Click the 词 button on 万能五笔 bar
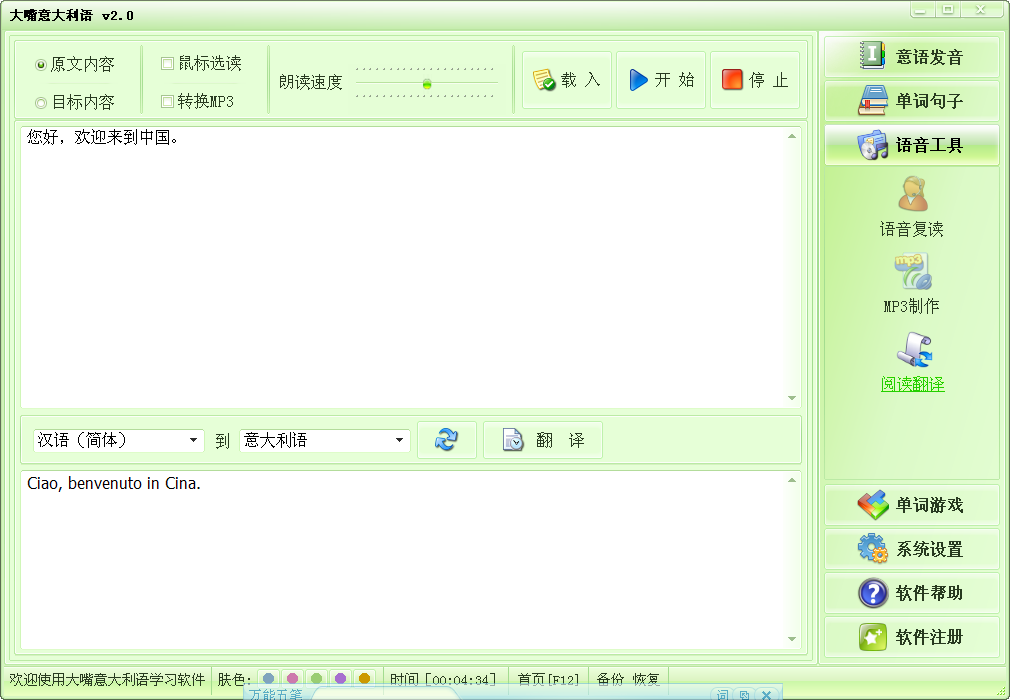Screen dimensions: 1010x700 (x=723, y=694)
